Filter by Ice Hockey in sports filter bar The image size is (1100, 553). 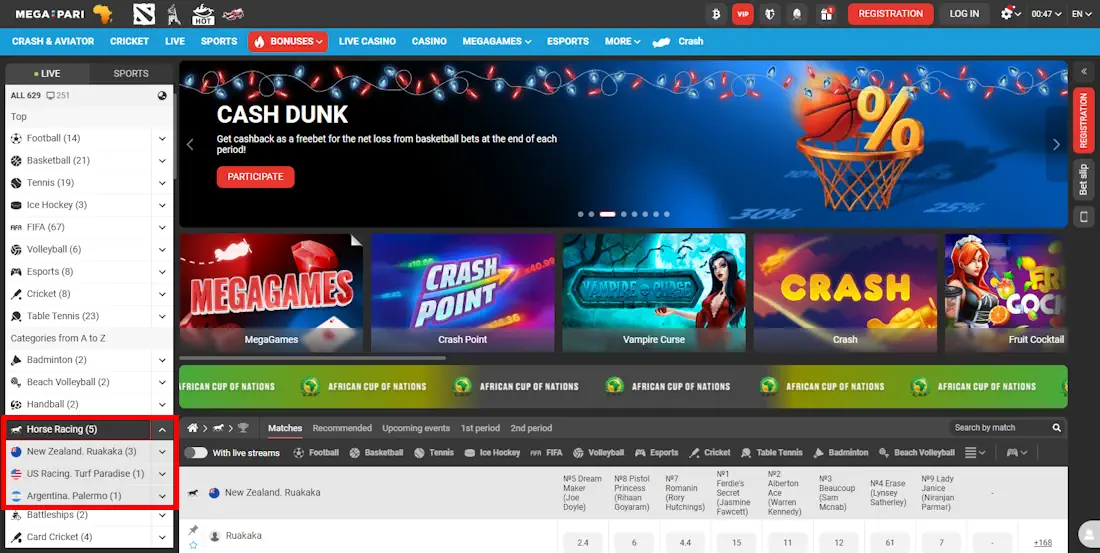[492, 453]
